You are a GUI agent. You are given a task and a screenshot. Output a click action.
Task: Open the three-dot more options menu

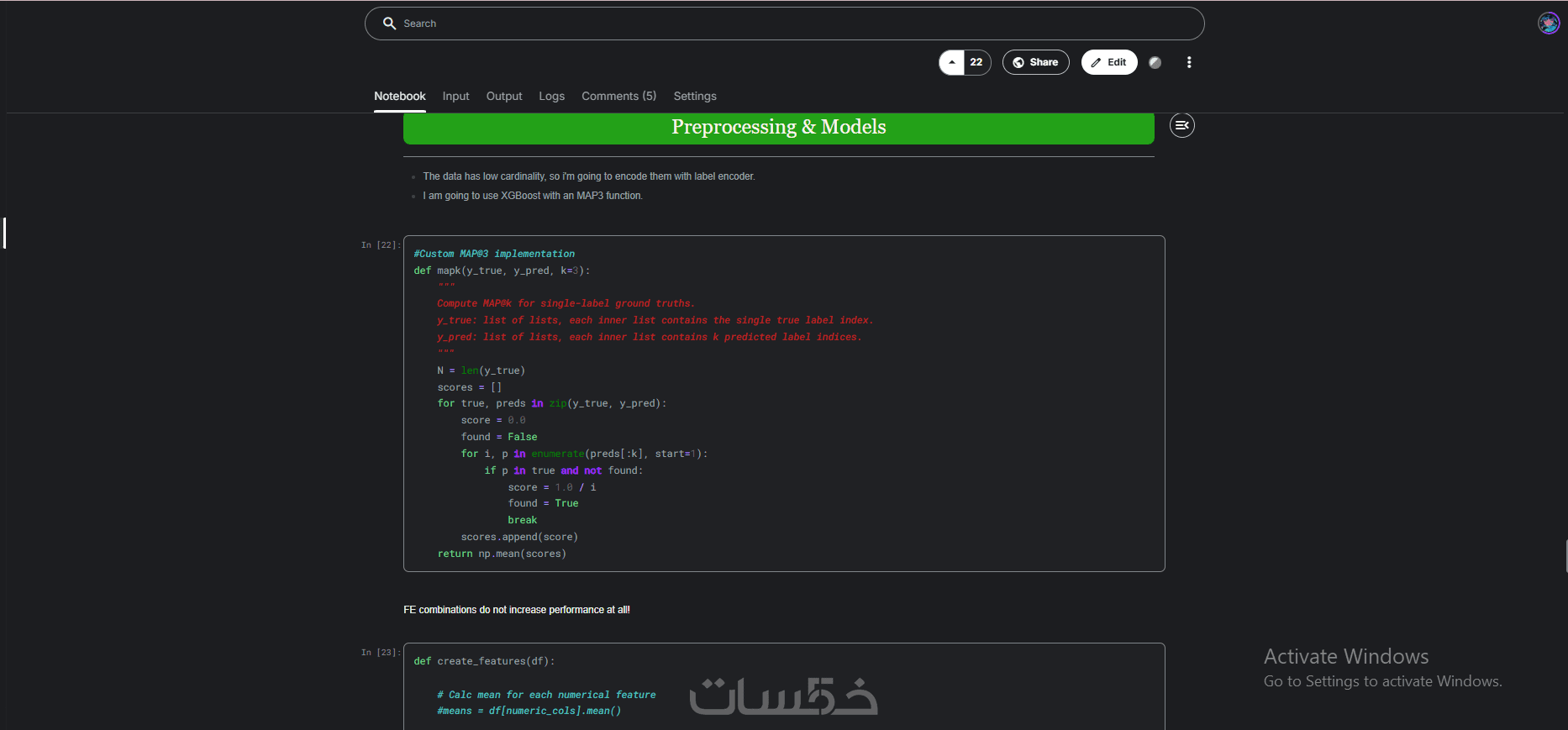1188,62
